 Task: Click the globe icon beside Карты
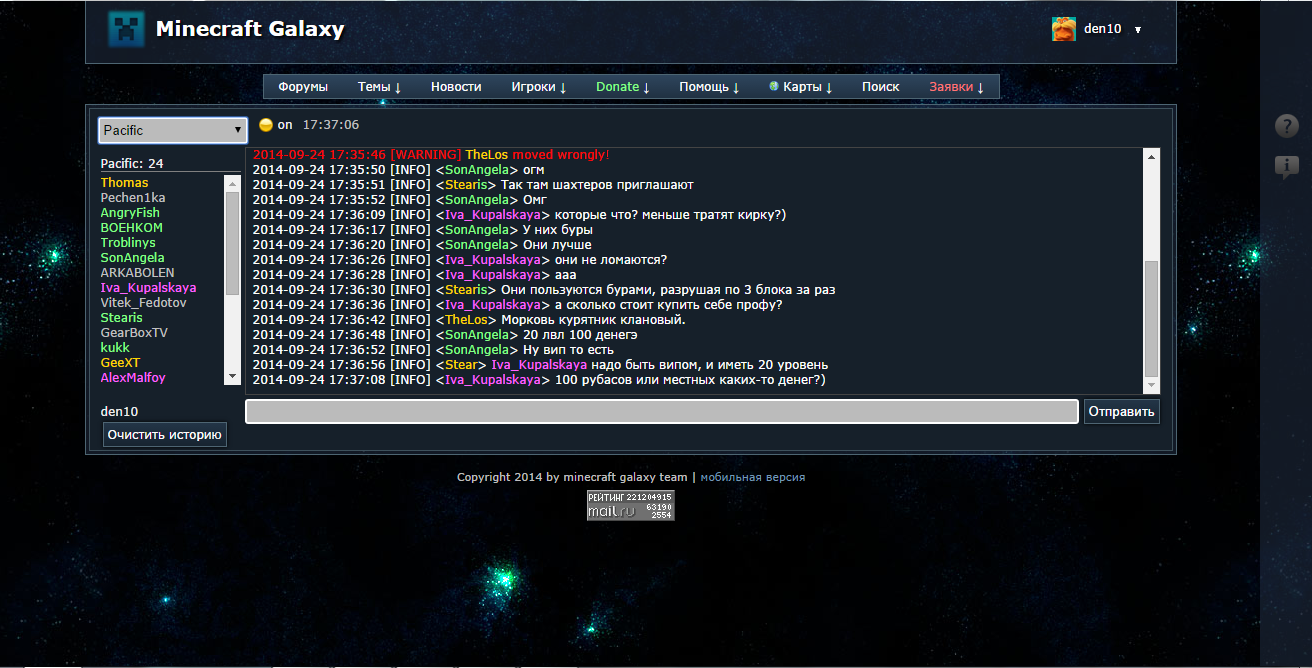point(774,86)
